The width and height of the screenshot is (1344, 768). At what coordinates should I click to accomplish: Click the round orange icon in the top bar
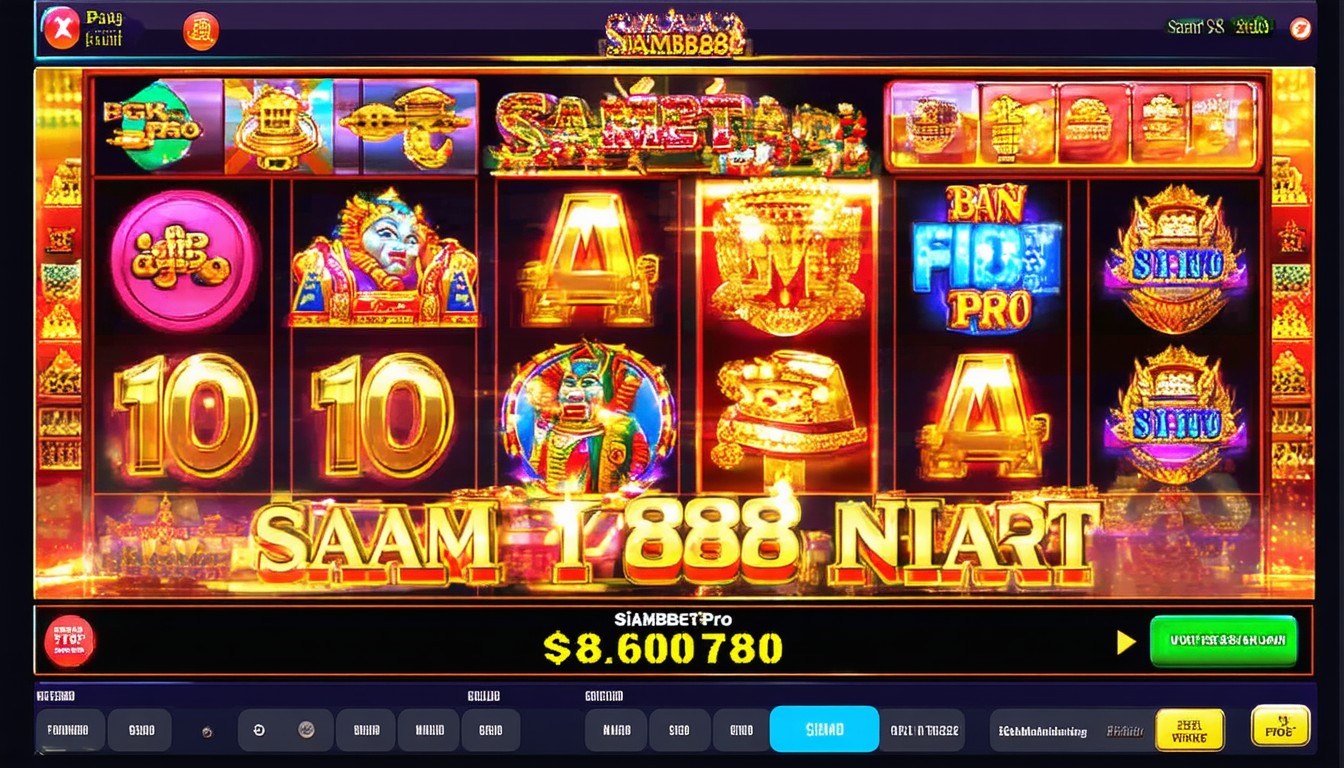coord(200,30)
